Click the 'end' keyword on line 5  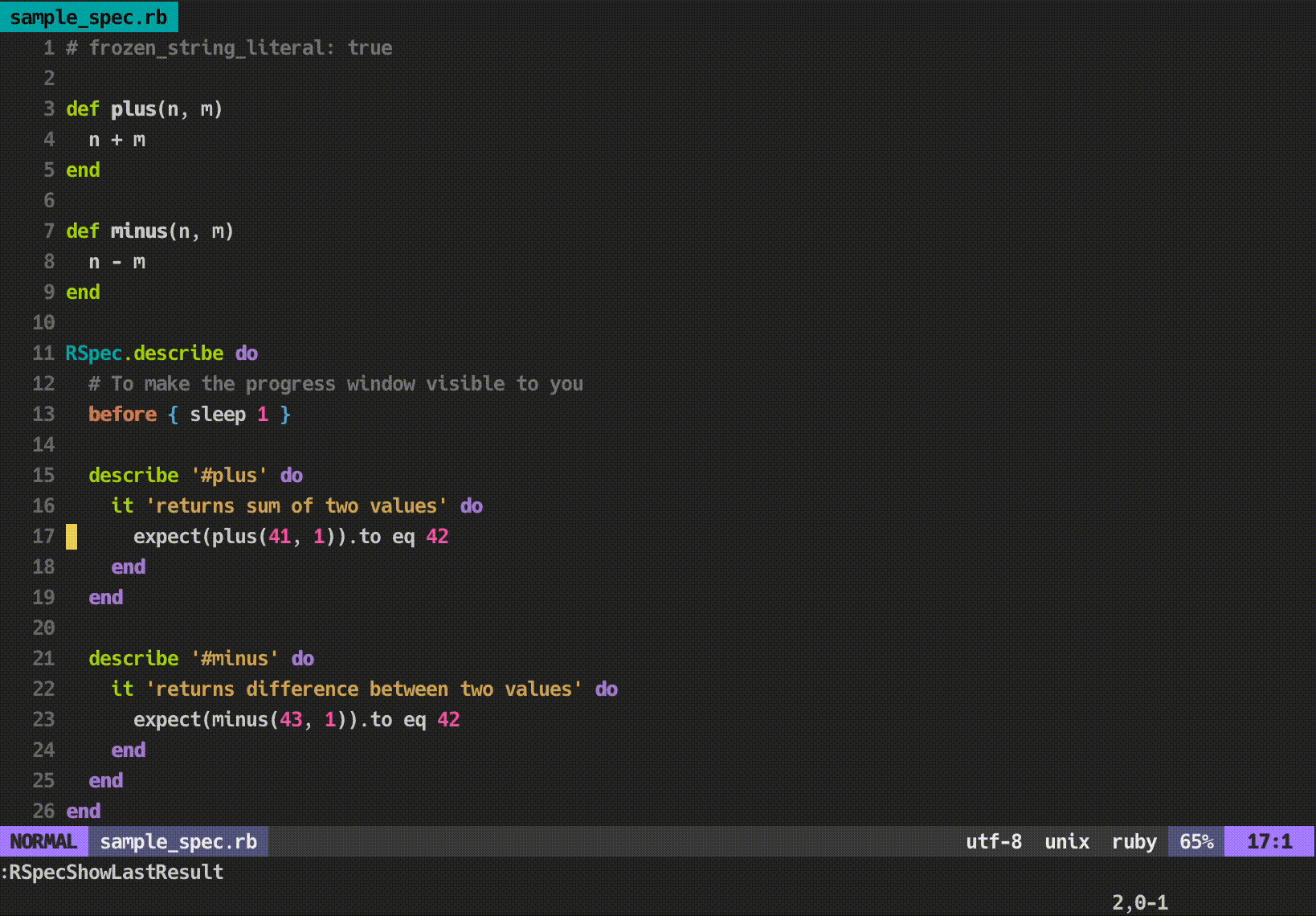(x=83, y=170)
